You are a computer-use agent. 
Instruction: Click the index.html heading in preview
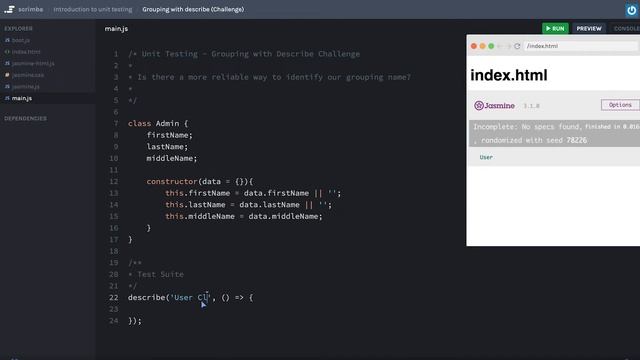pos(509,75)
